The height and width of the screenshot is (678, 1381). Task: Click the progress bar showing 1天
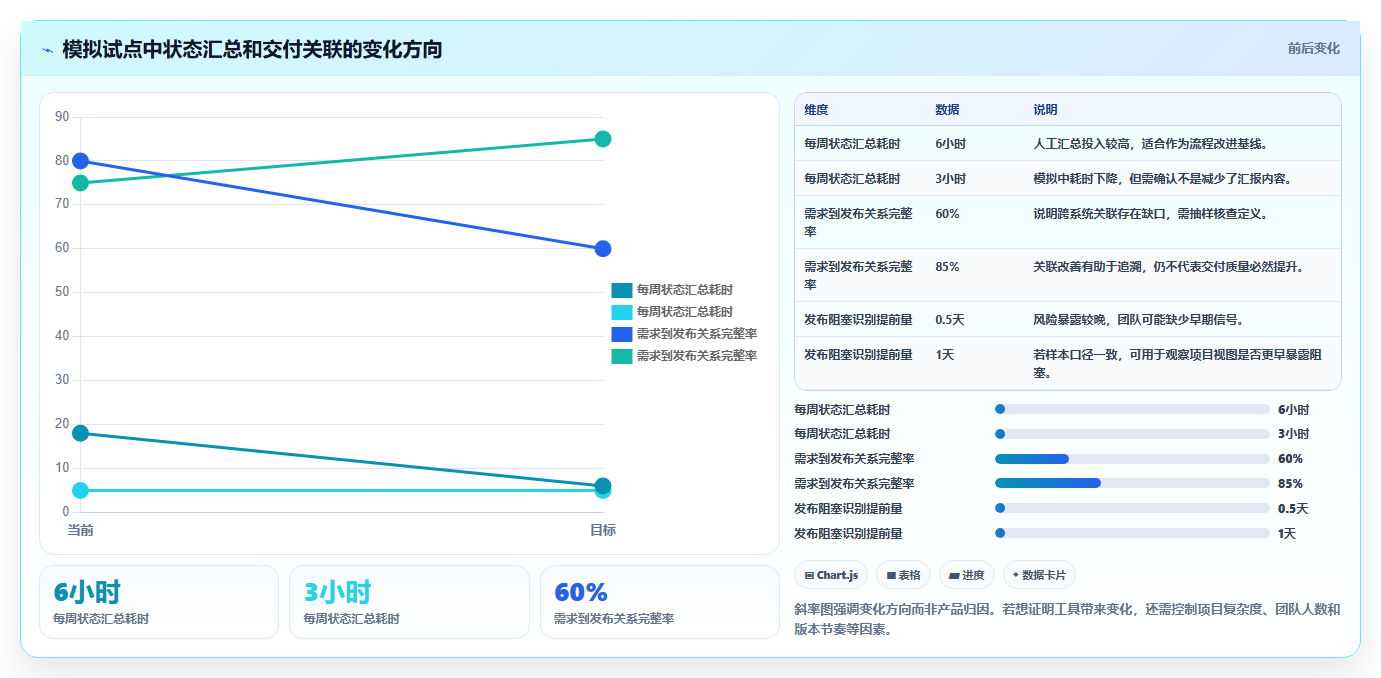(1132, 533)
